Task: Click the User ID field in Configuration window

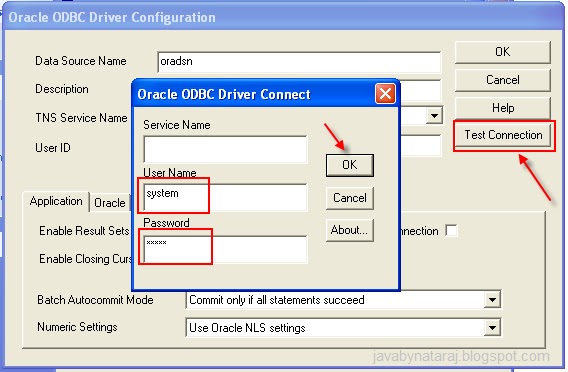Action: click(x=421, y=146)
